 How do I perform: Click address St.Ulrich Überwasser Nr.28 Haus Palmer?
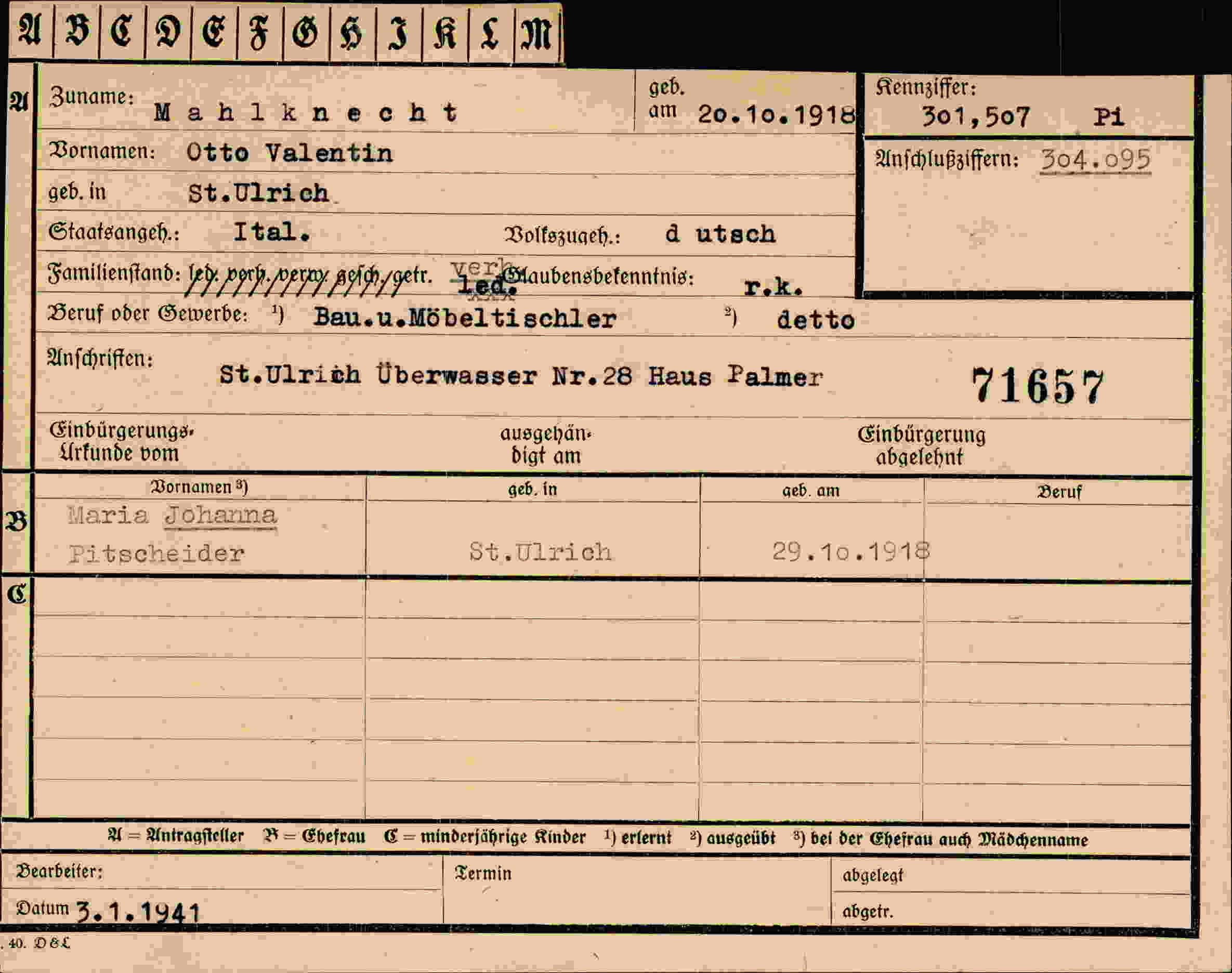521,375
